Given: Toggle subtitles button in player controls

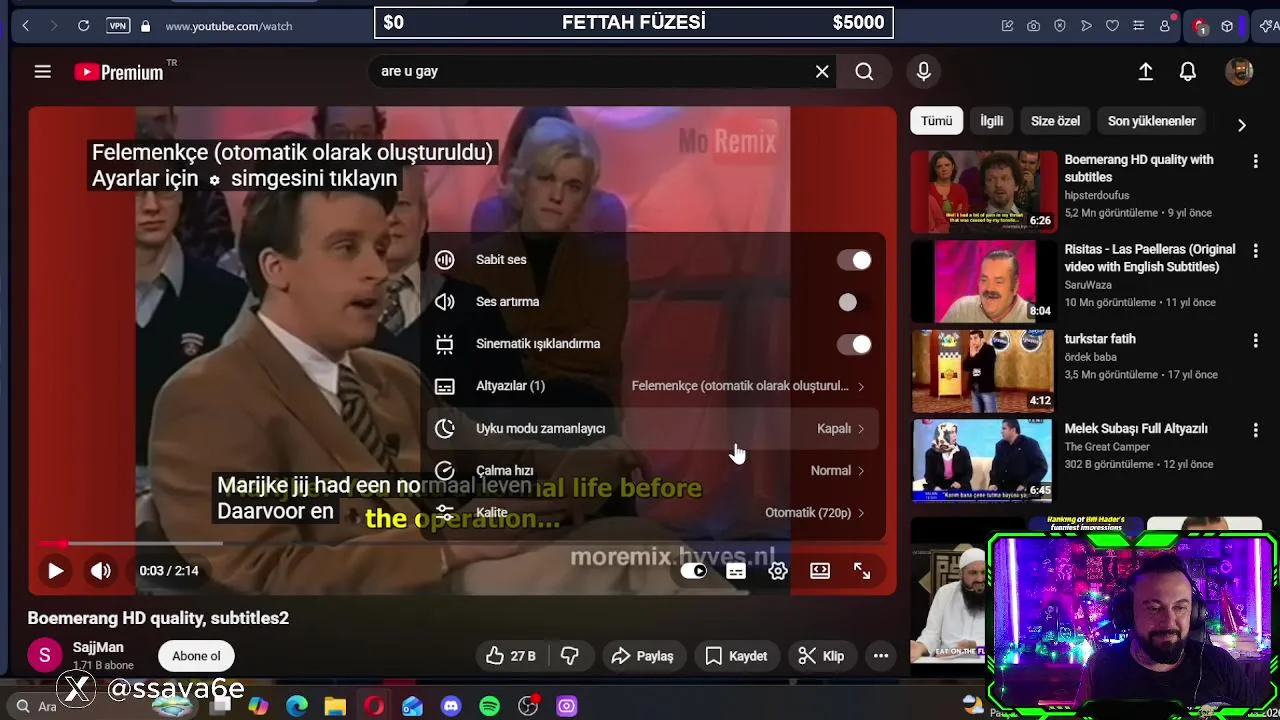Looking at the screenshot, I should pos(736,571).
